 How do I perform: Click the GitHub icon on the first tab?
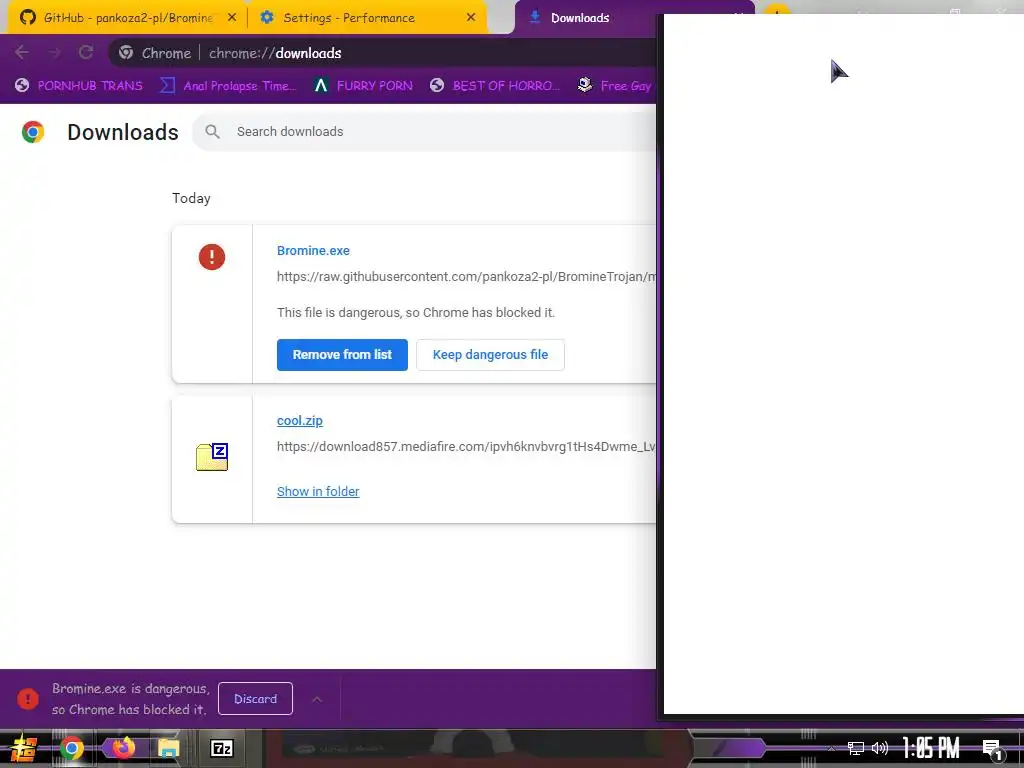click(x=27, y=18)
